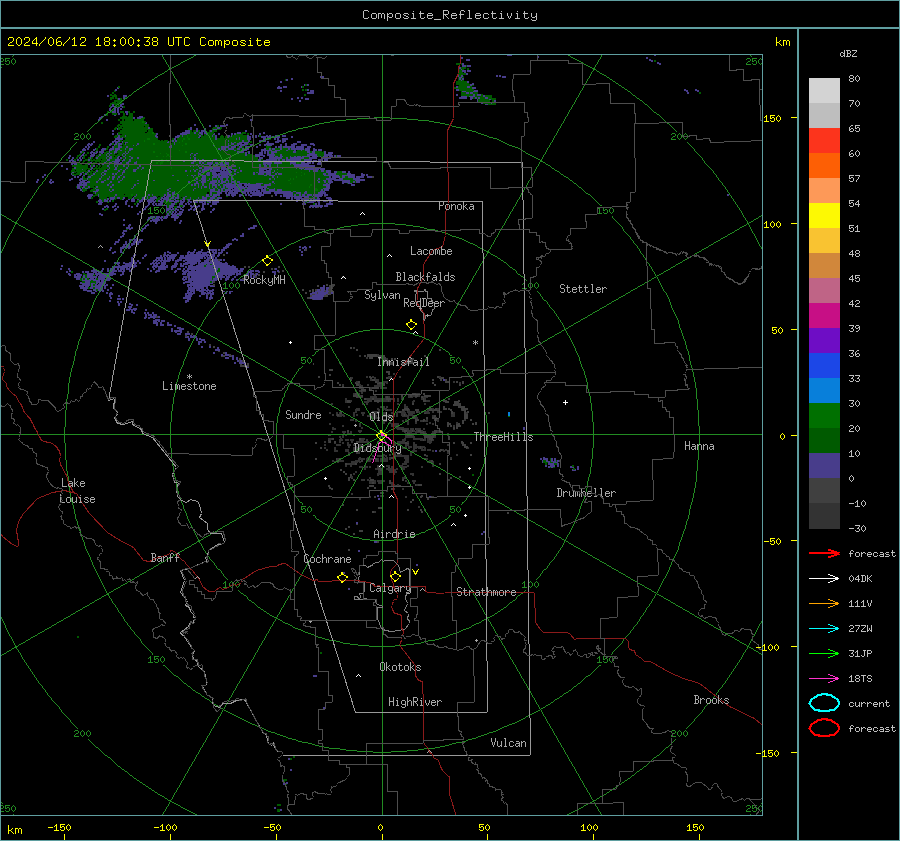Click the magenta 18TS arrow icon
The image size is (900, 841).
824,679
